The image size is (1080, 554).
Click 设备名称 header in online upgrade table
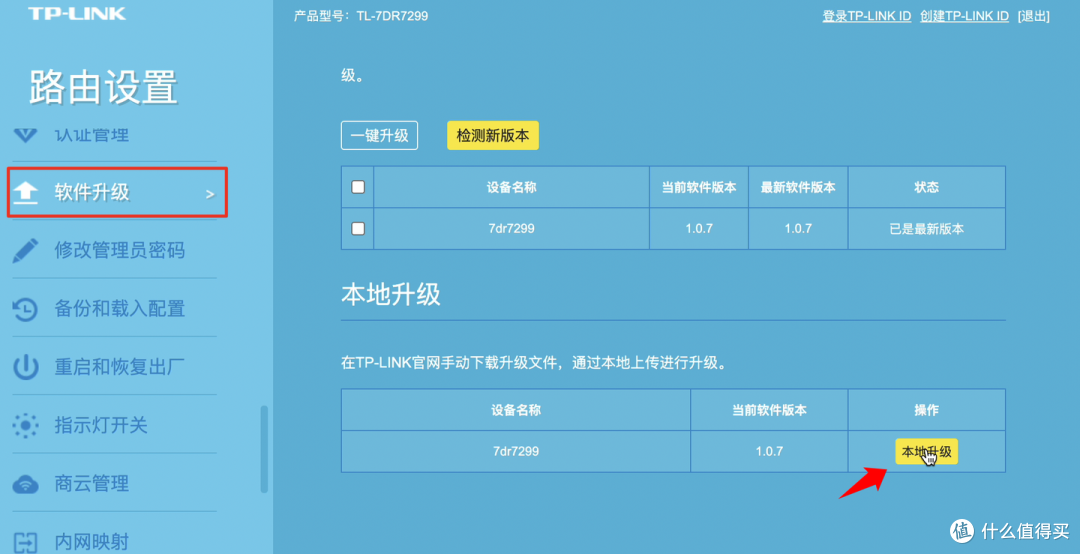pos(511,187)
